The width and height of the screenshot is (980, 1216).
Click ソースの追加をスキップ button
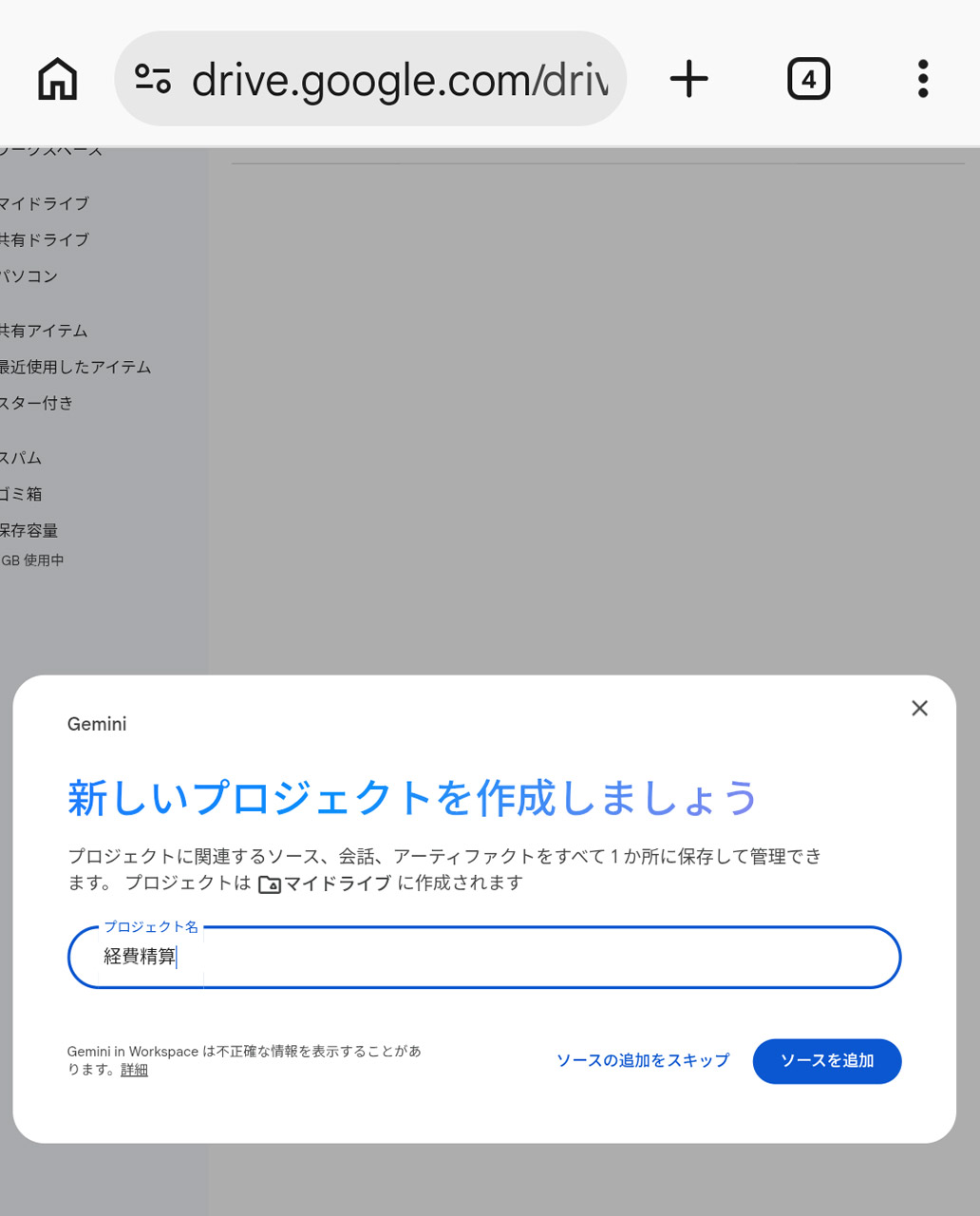(x=643, y=1060)
